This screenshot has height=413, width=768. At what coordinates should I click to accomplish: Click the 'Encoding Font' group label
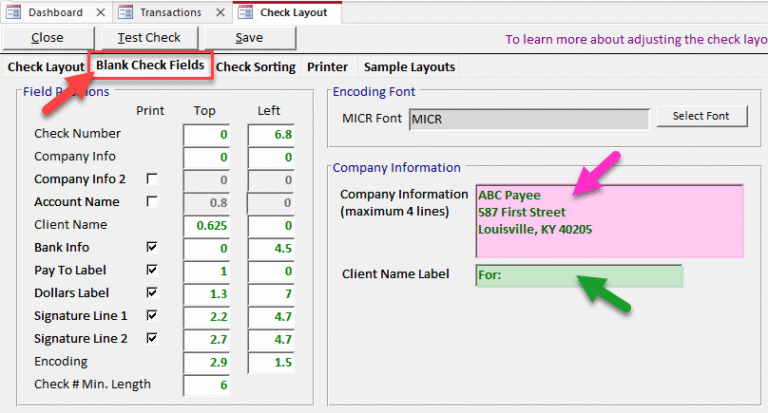(x=374, y=92)
